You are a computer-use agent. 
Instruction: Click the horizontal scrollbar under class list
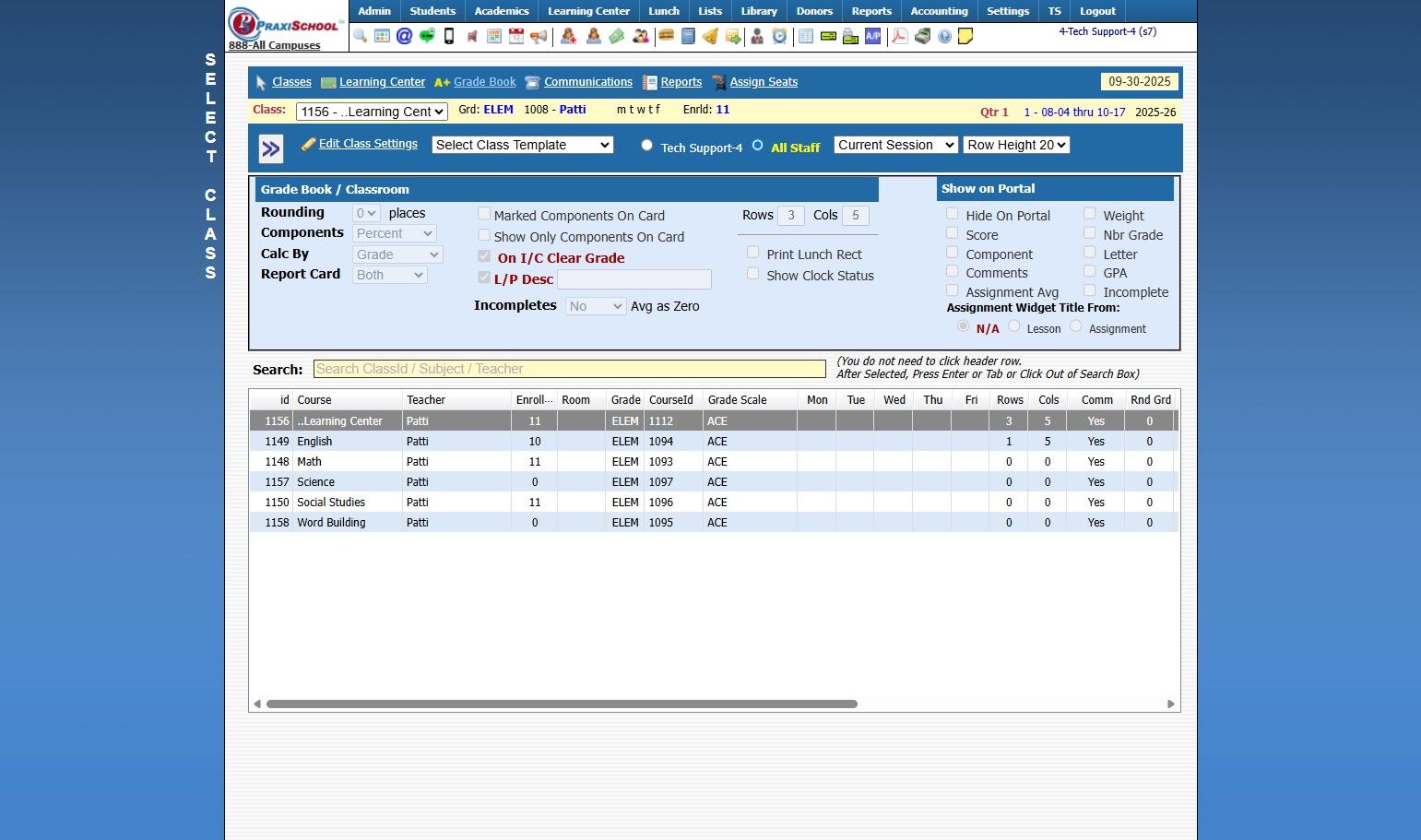562,704
